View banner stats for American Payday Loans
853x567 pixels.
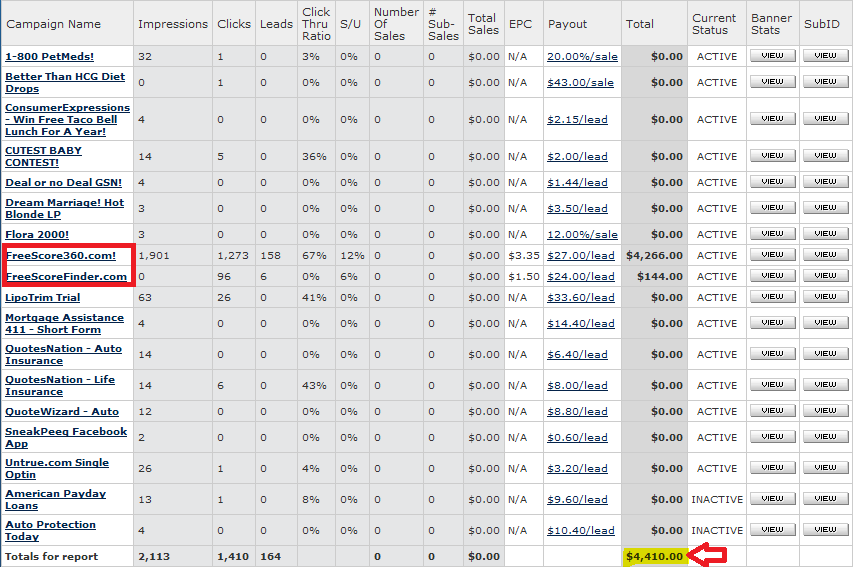[x=772, y=499]
